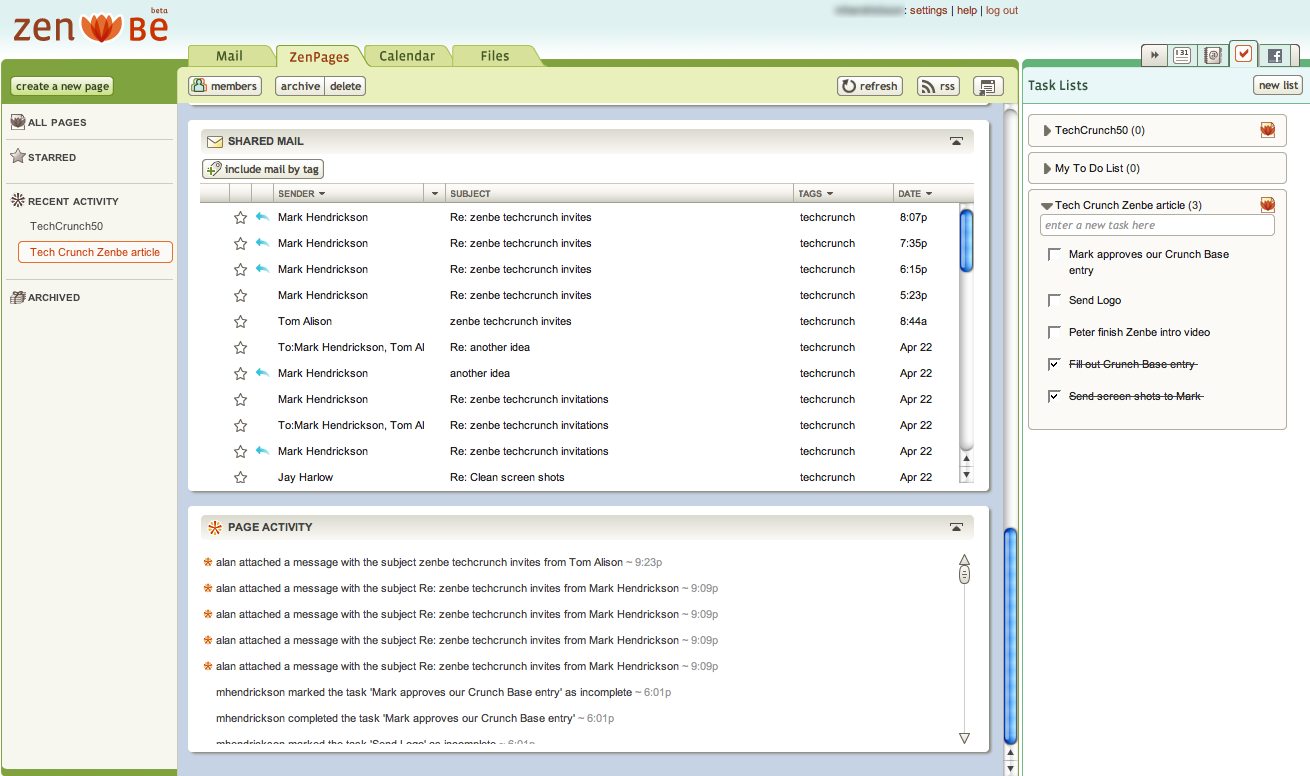This screenshot has height=776, width=1310.
Task: Click the Shared Mail list scrollbar thumb
Action: pos(966,240)
